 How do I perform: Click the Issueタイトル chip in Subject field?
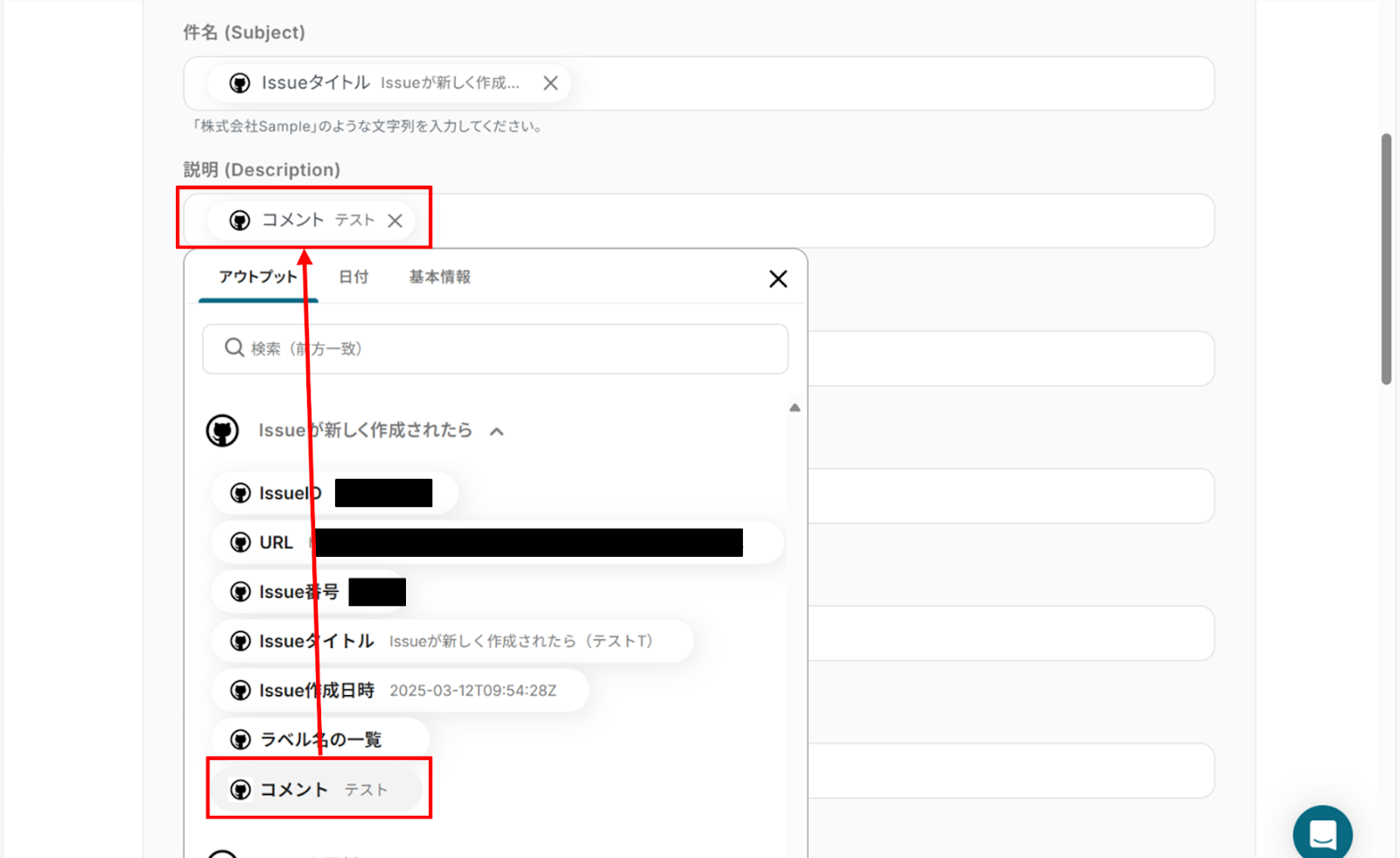point(389,83)
